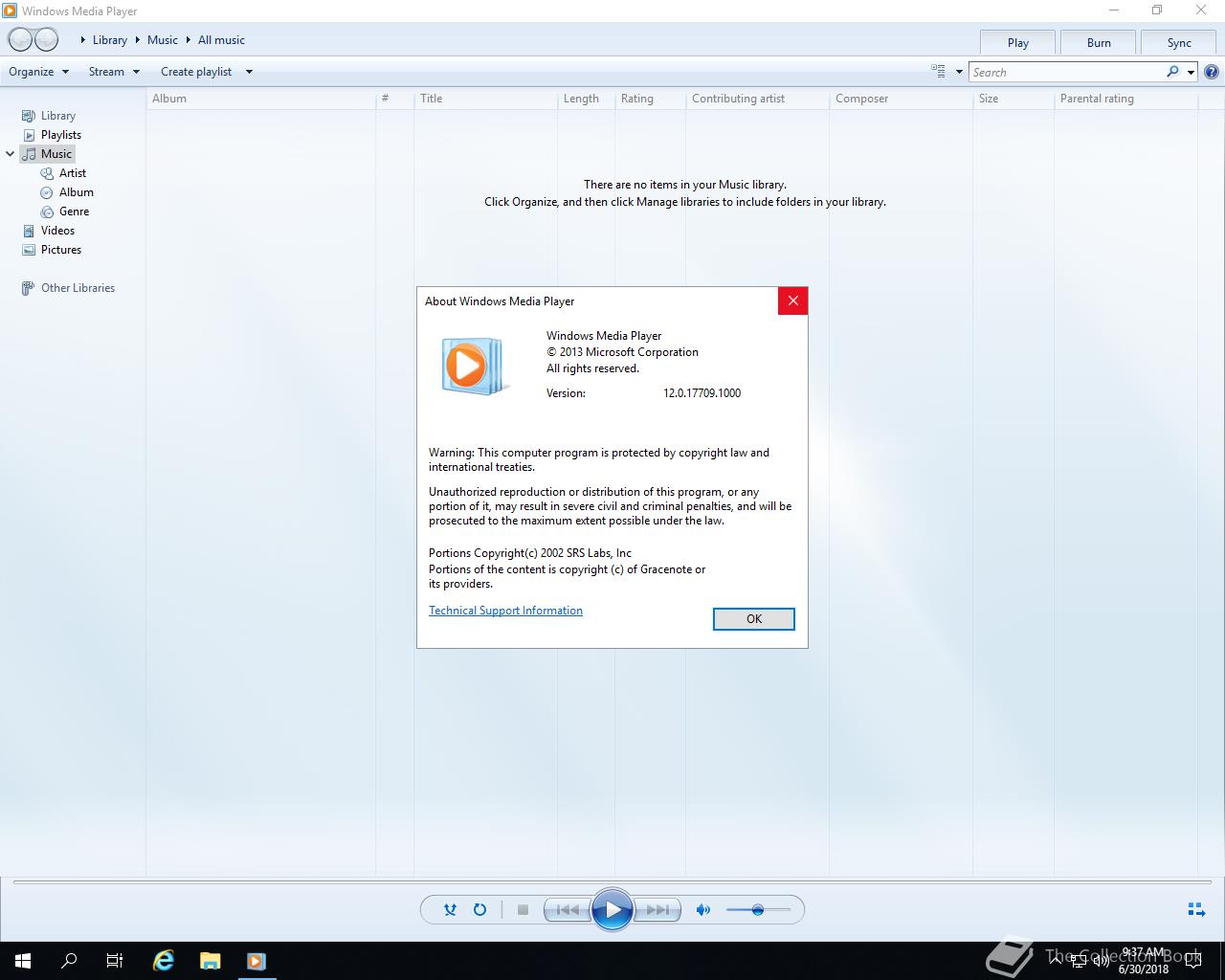Expand the search options dropdown arrow
This screenshot has height=980, width=1225.
tap(1191, 72)
